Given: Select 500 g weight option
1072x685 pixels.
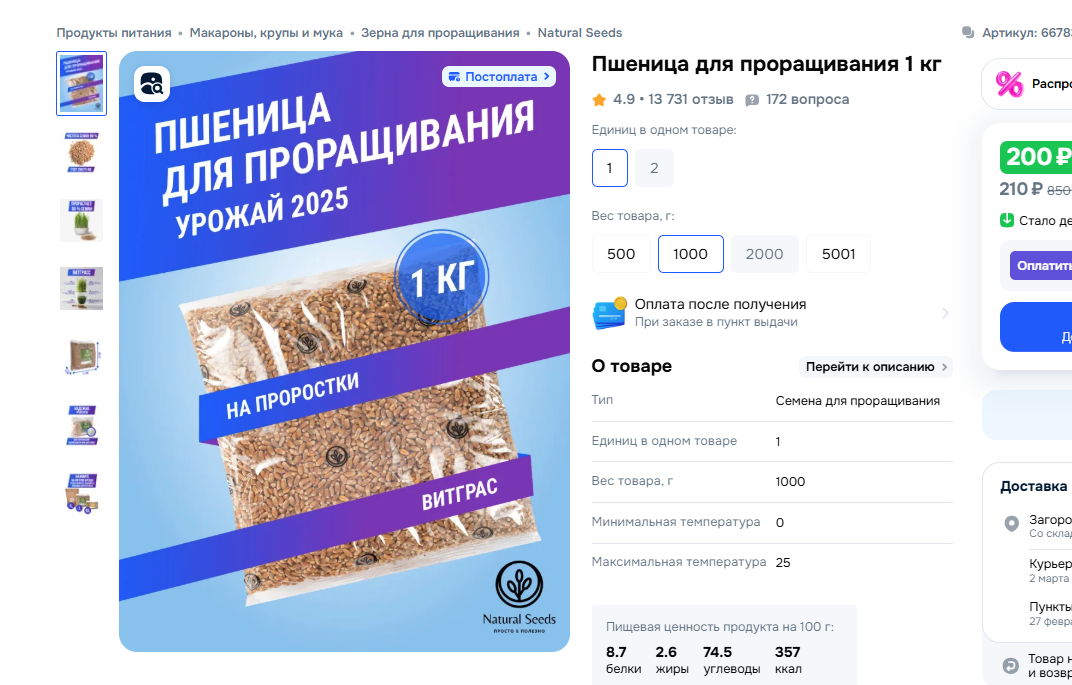Looking at the screenshot, I should (621, 254).
